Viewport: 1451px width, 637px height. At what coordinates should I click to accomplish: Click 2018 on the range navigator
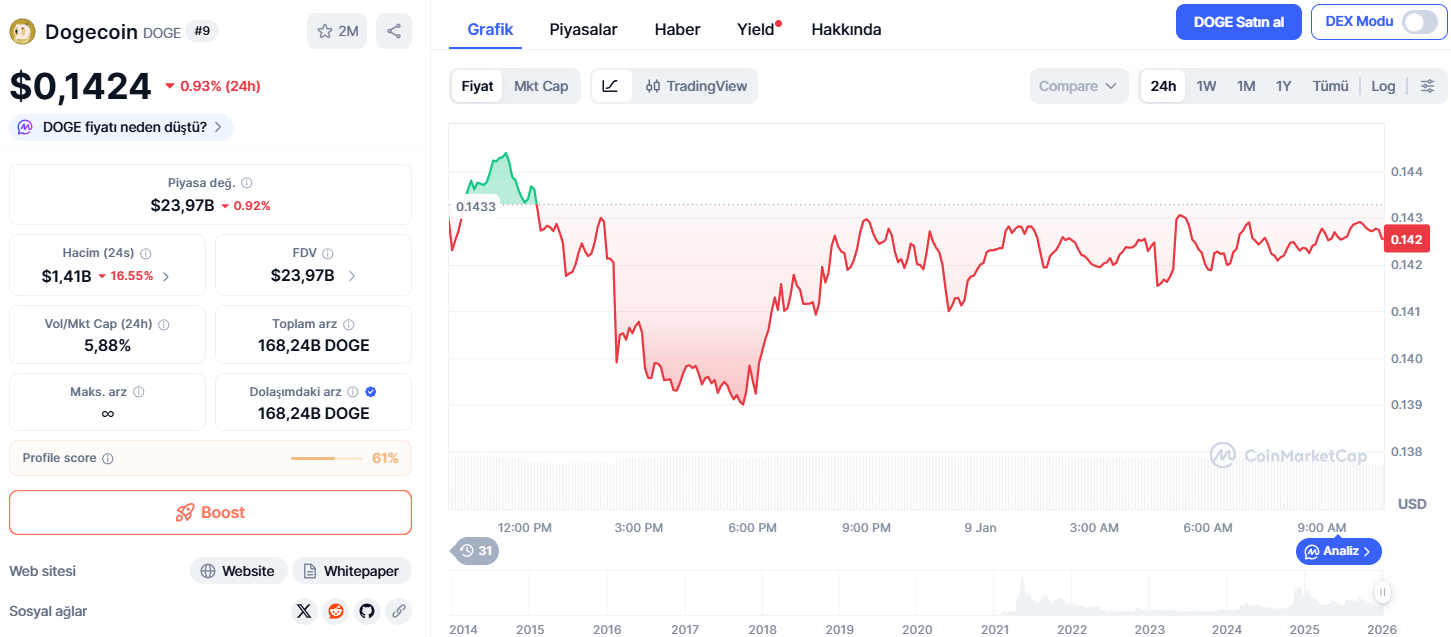[762, 629]
